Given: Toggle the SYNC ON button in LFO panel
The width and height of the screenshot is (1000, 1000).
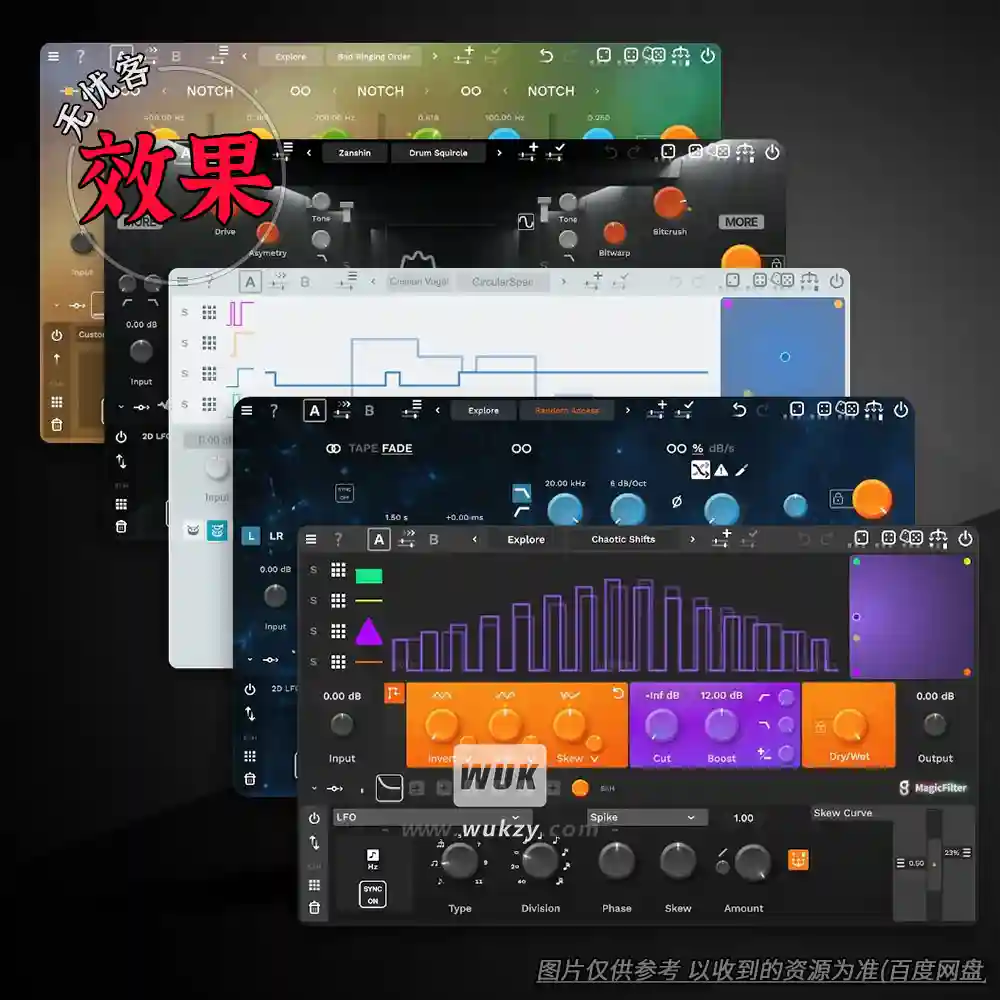Looking at the screenshot, I should pyautogui.click(x=372, y=894).
